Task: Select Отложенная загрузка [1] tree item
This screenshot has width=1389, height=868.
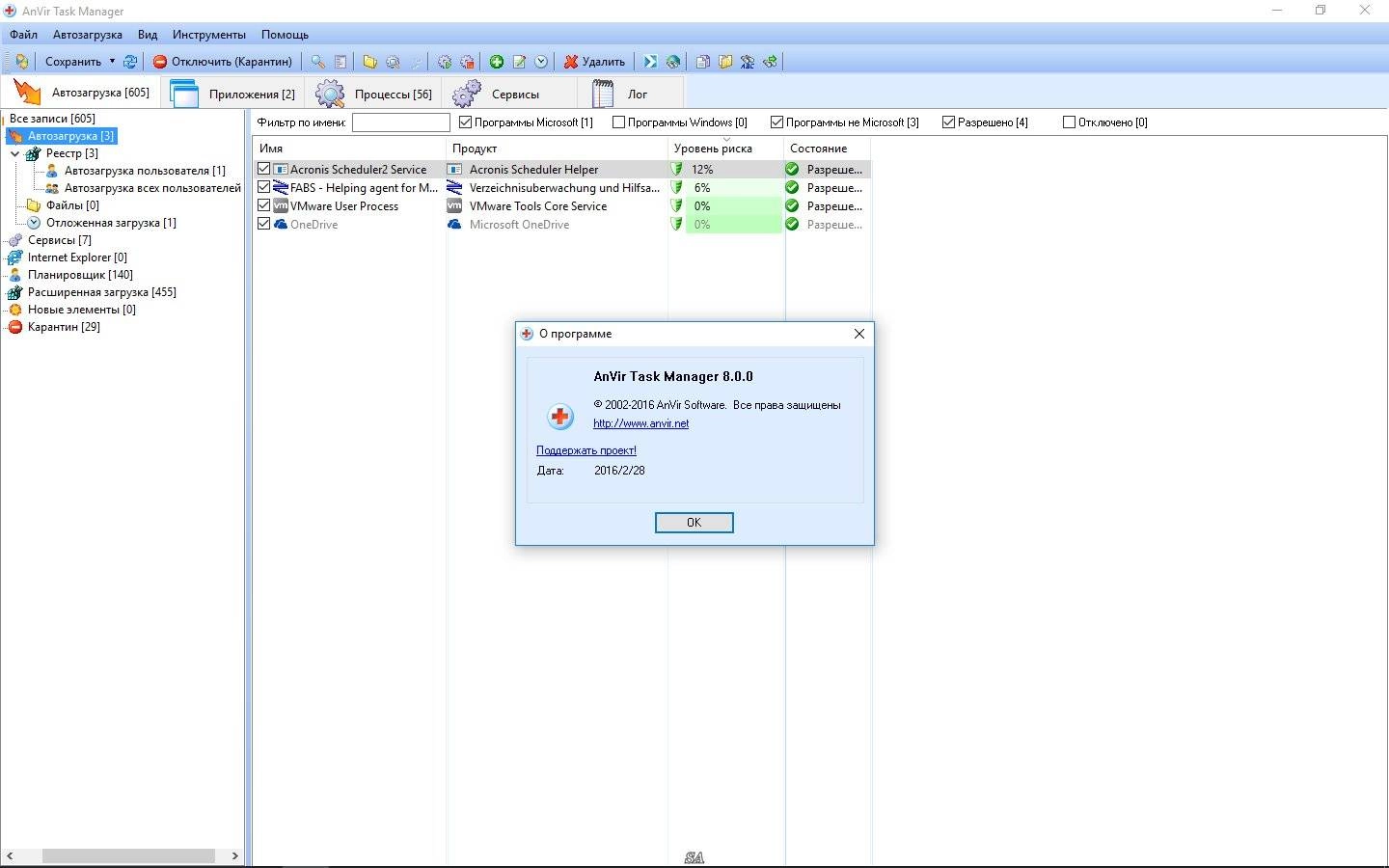Action: (111, 223)
